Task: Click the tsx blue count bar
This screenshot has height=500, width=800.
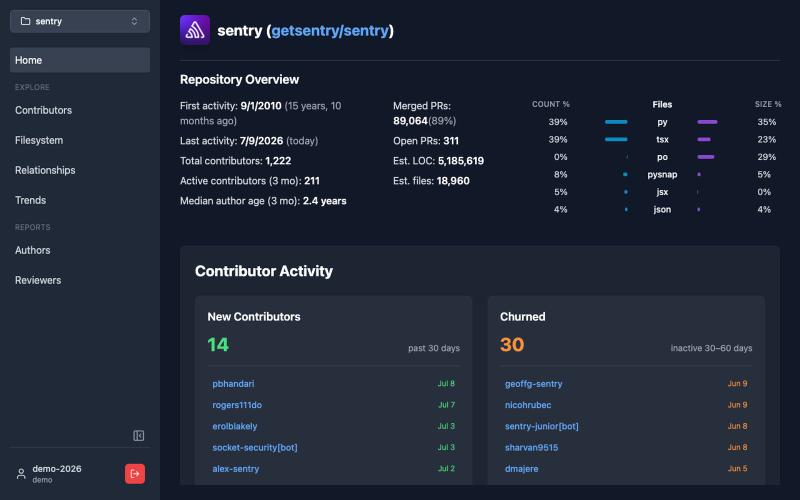Action: click(x=616, y=139)
